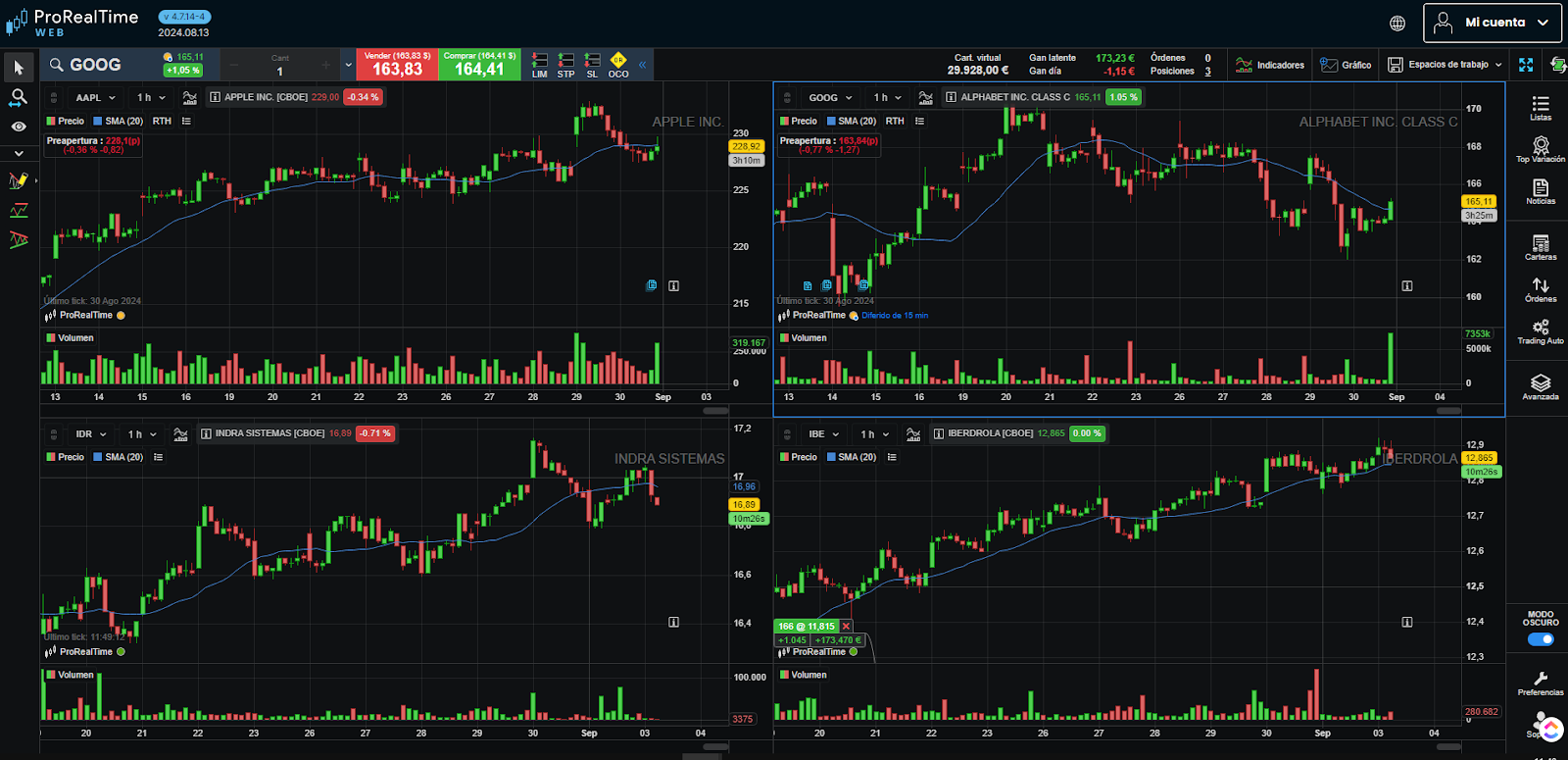
Task: Open the drawing pencil tool in left toolbar
Action: [19, 181]
